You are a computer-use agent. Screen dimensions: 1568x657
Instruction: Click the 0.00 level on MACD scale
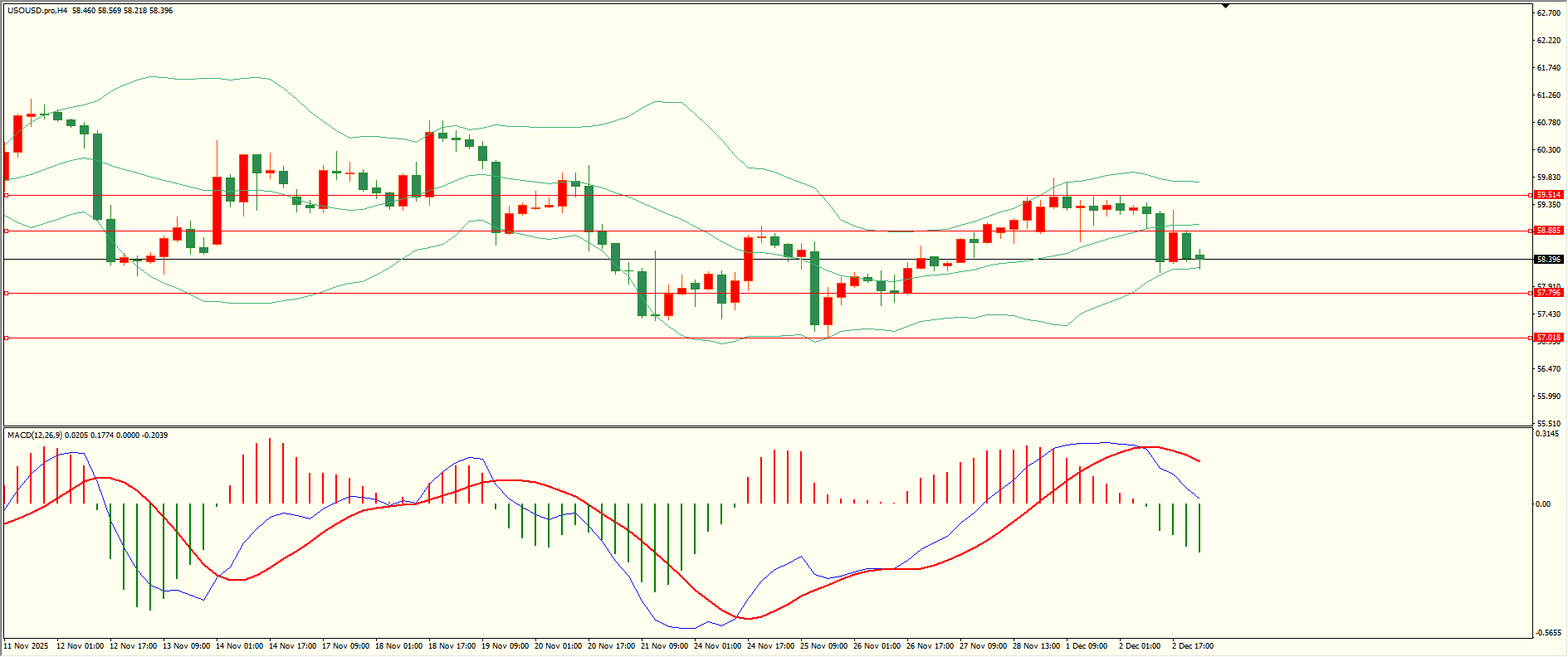coord(1542,504)
